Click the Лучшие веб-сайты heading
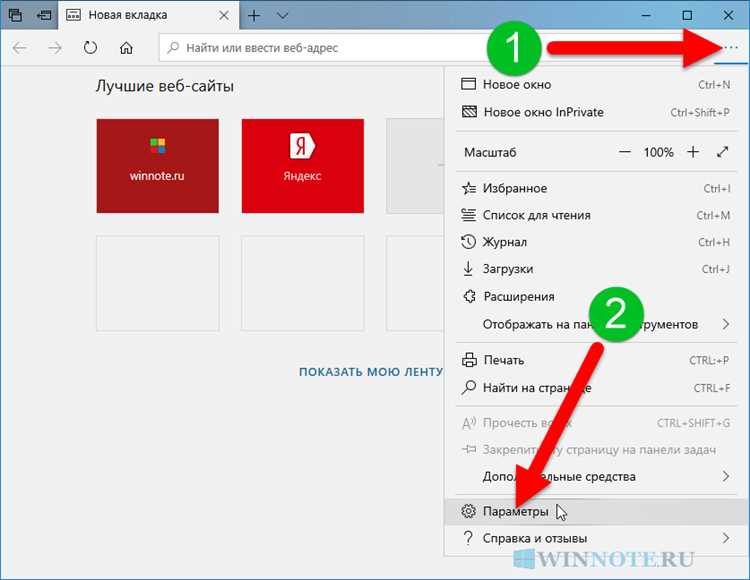The height and width of the screenshot is (580, 750). (165, 86)
